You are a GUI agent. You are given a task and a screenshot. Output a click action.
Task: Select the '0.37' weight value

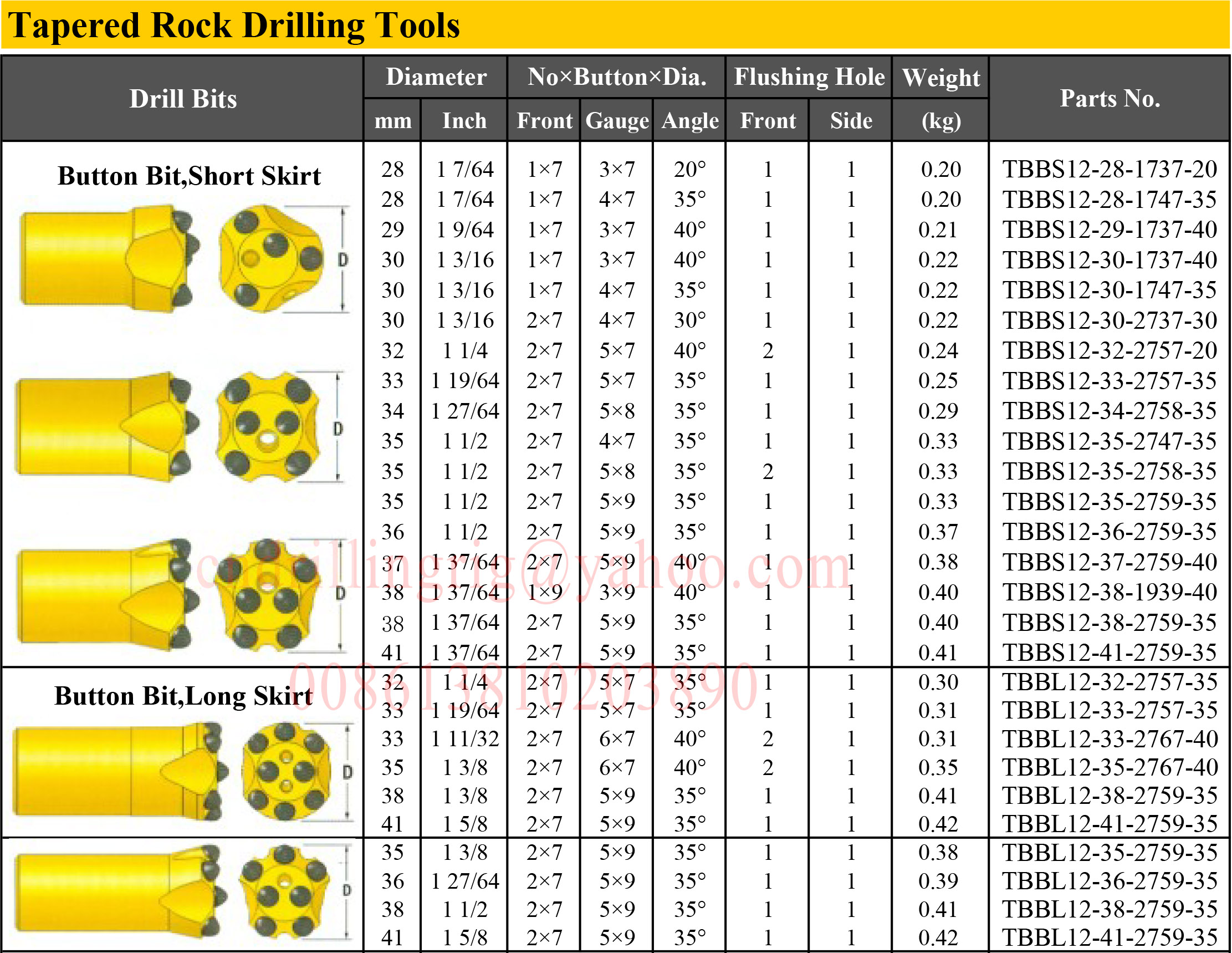click(938, 532)
